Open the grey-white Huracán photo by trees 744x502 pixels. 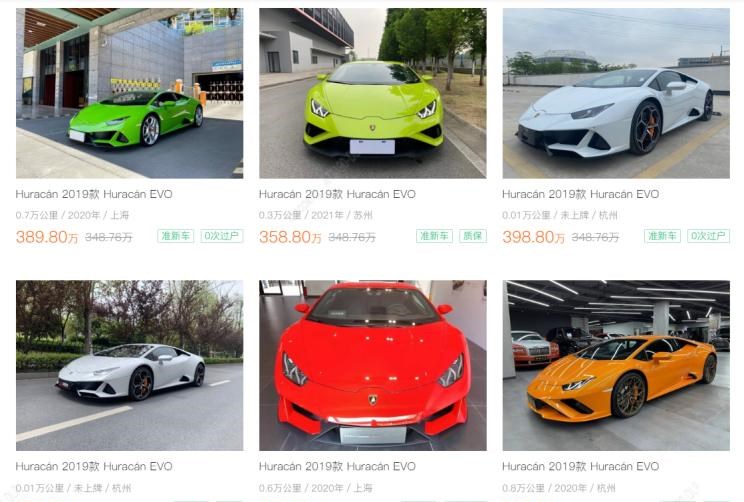[130, 365]
